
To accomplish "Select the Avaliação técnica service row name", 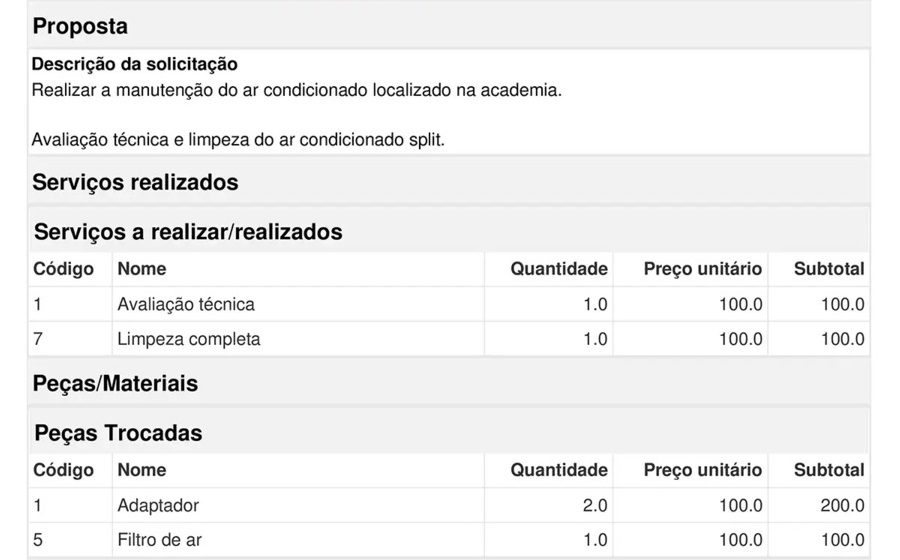I will (x=186, y=304).
